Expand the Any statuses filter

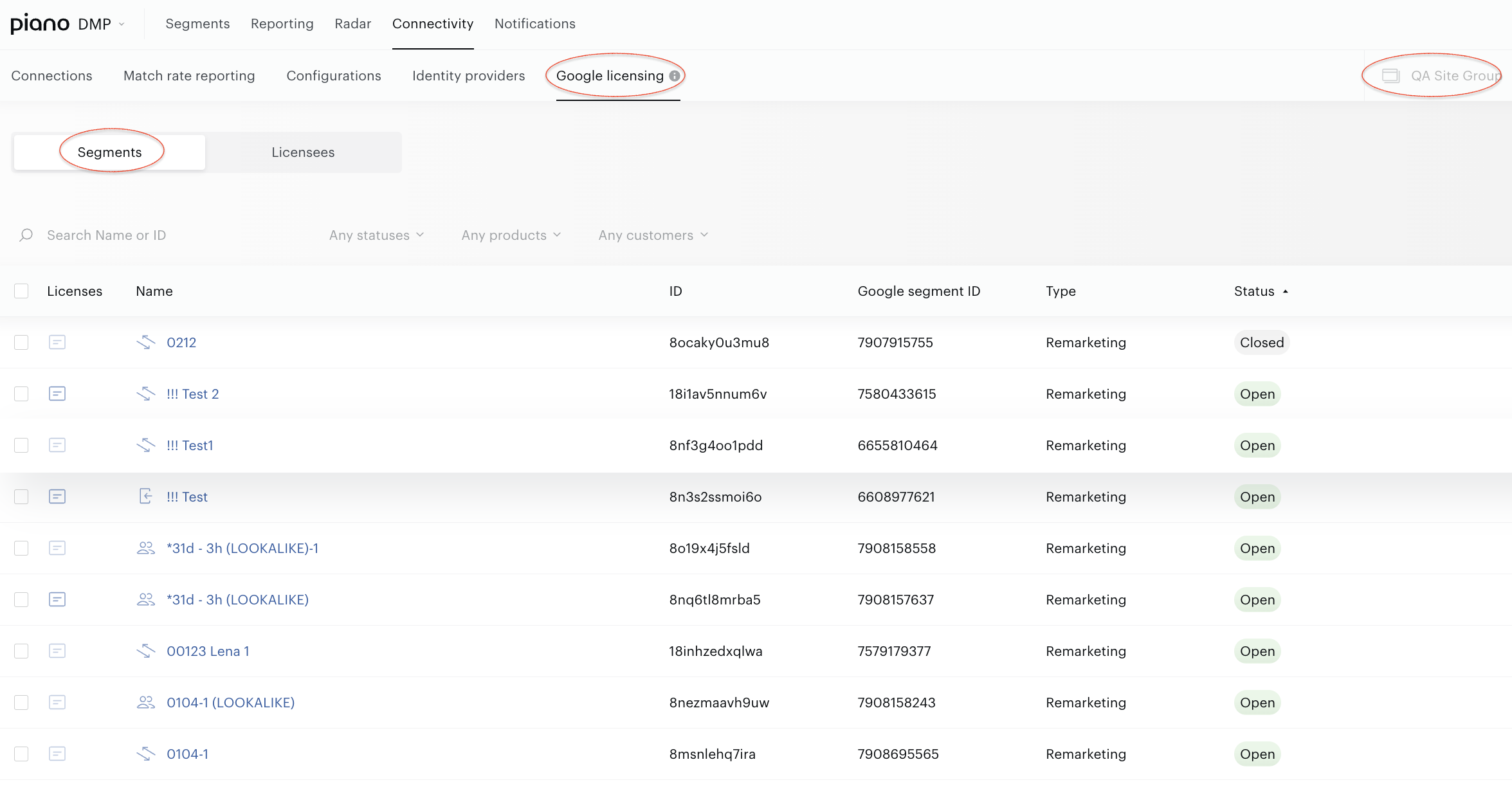377,235
